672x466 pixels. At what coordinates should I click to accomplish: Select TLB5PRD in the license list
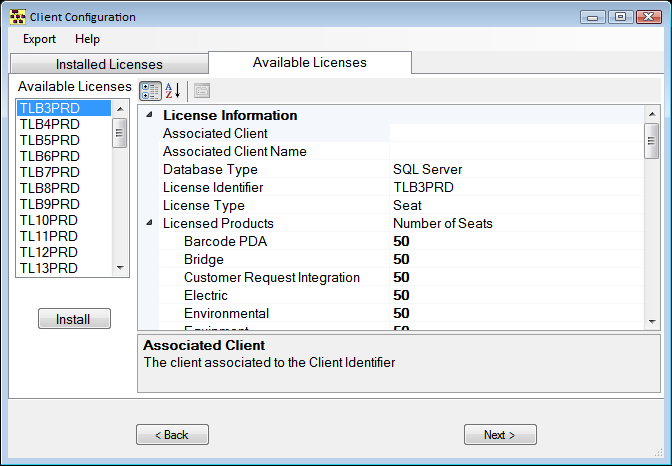pyautogui.click(x=50, y=140)
